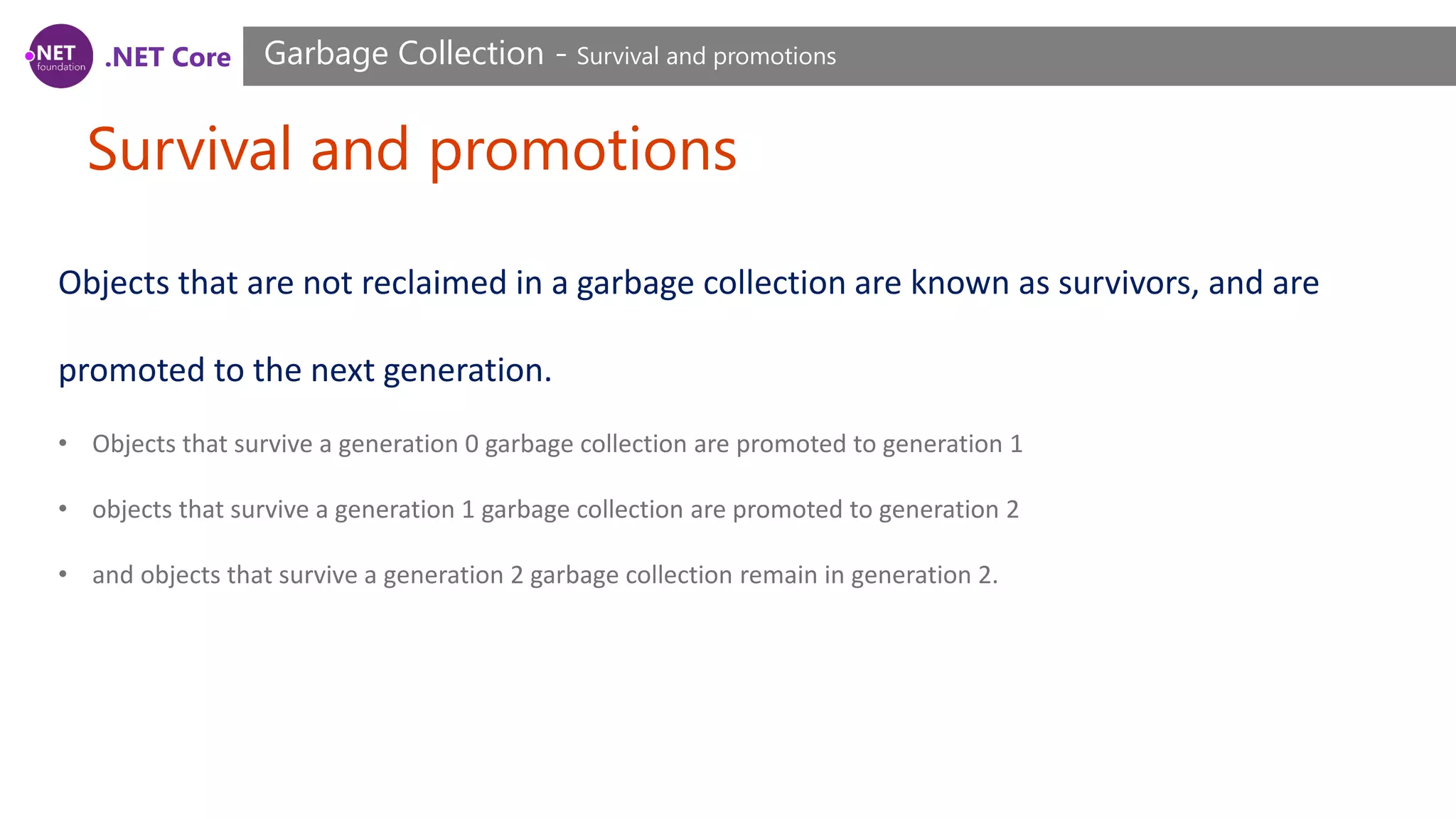Select the '.NET Core' purple label
The image size is (1456, 819).
pos(168,57)
